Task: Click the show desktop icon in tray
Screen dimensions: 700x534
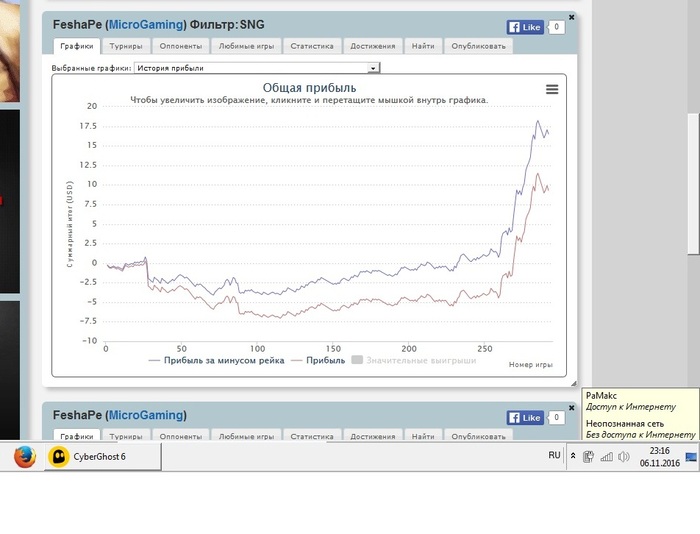Action: [691, 457]
